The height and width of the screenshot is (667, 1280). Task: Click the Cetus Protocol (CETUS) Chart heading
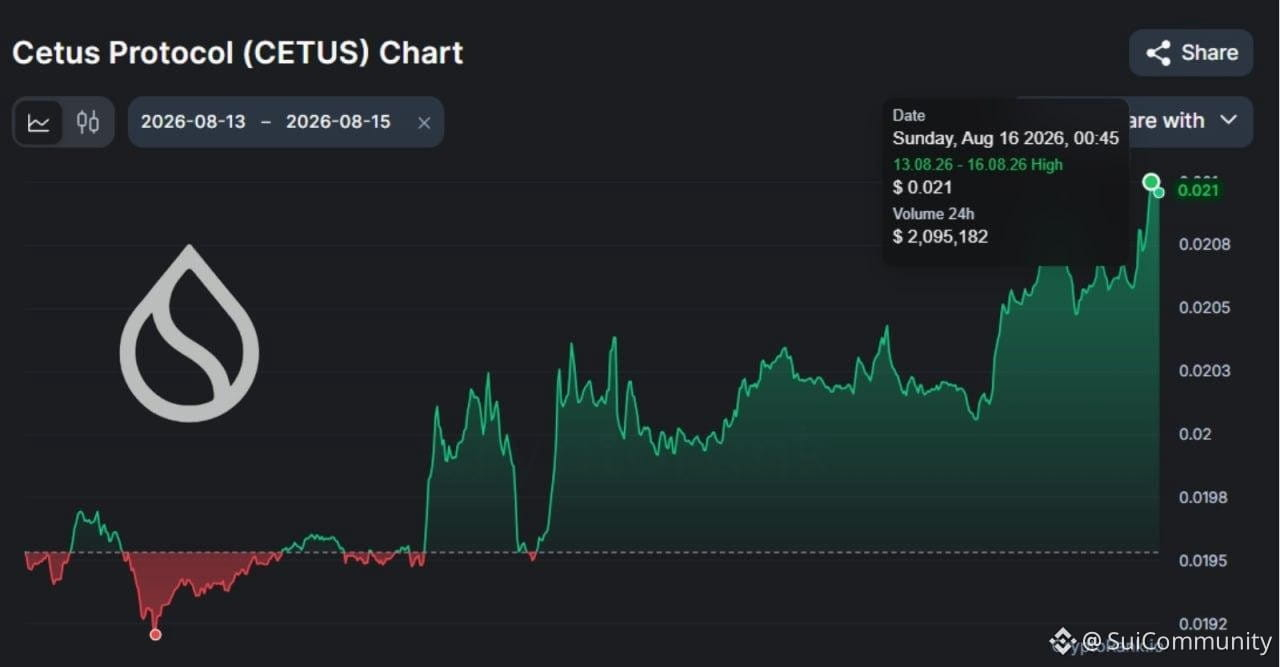click(238, 53)
